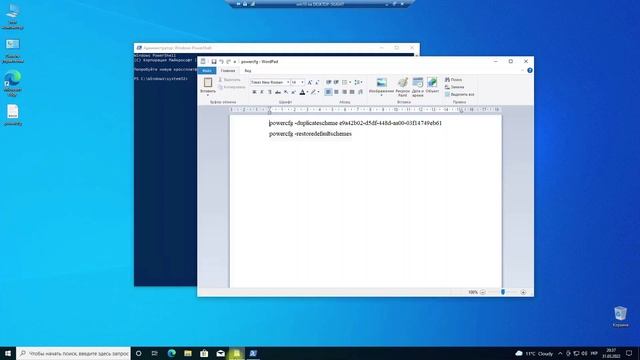The image size is (640, 360).
Task: Open paragraph settings dialog icon
Action: coord(360,92)
